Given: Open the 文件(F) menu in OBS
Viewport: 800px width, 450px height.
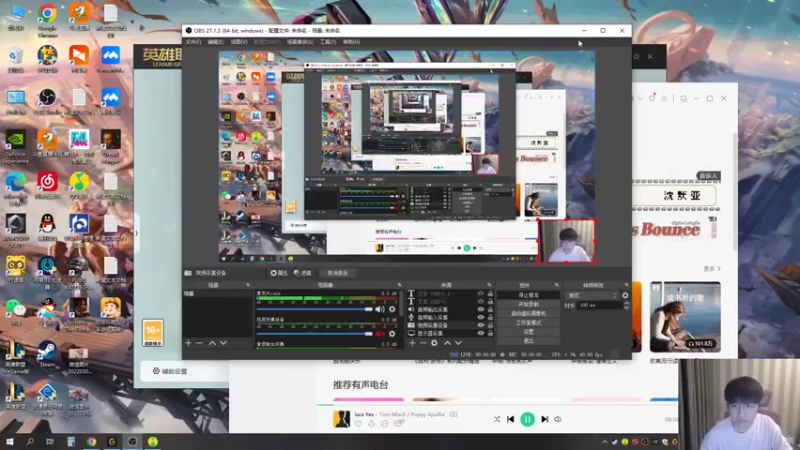Looking at the screenshot, I should [x=193, y=42].
